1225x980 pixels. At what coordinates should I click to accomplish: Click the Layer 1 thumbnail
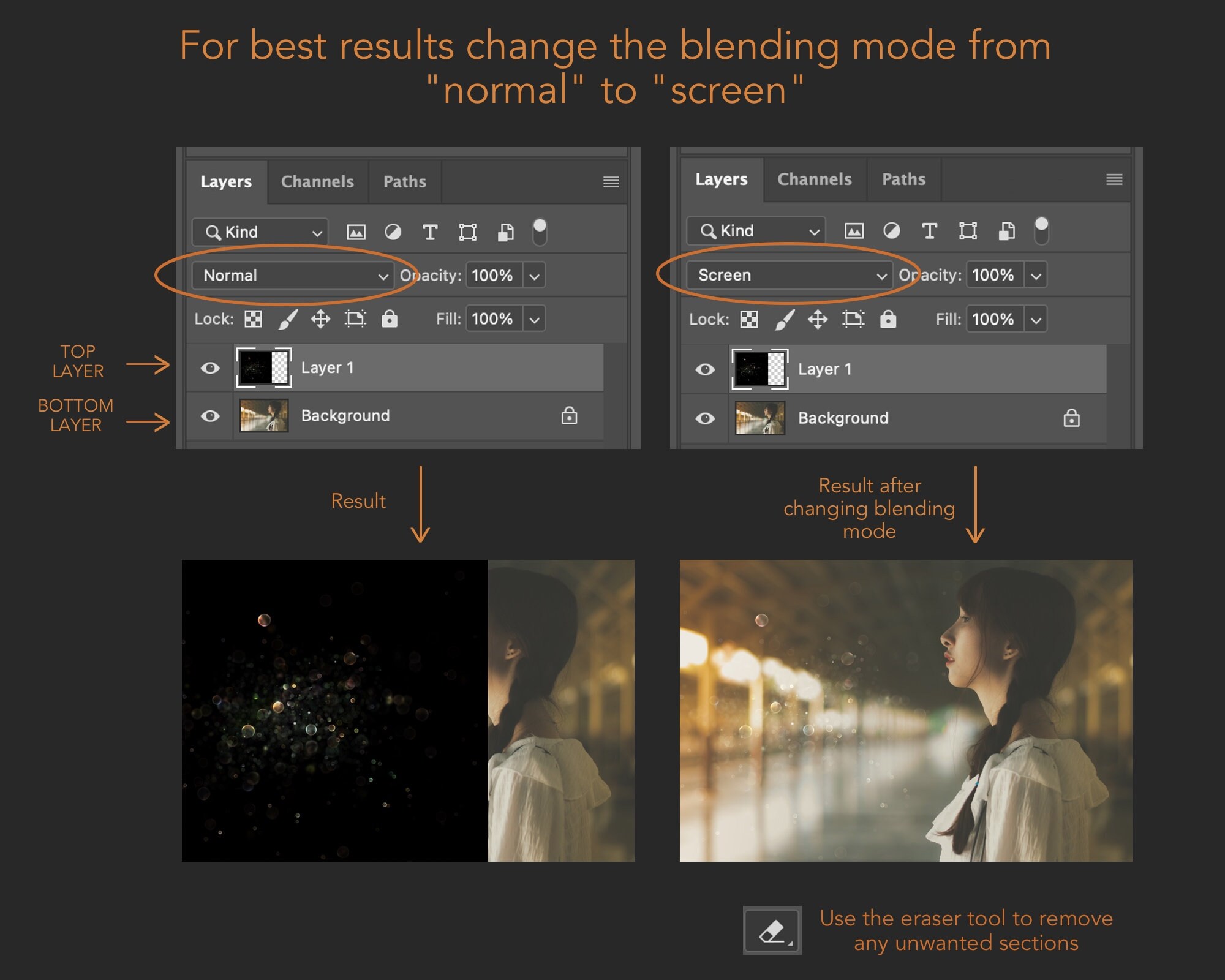(x=265, y=367)
